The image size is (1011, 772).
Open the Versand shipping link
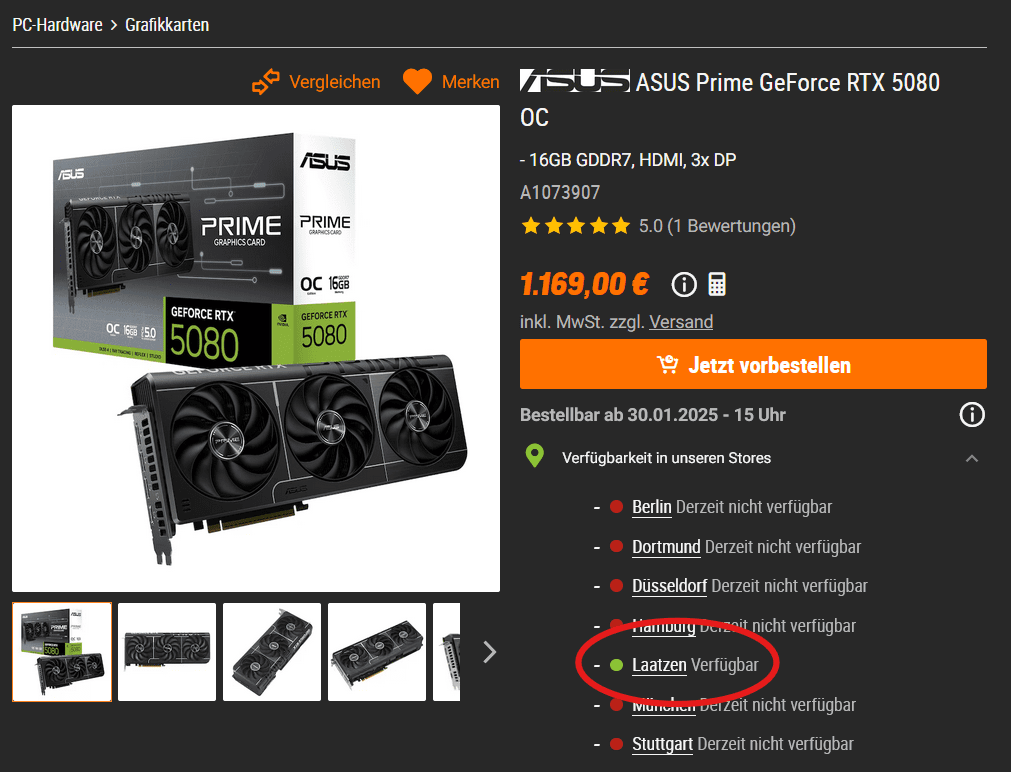click(681, 322)
